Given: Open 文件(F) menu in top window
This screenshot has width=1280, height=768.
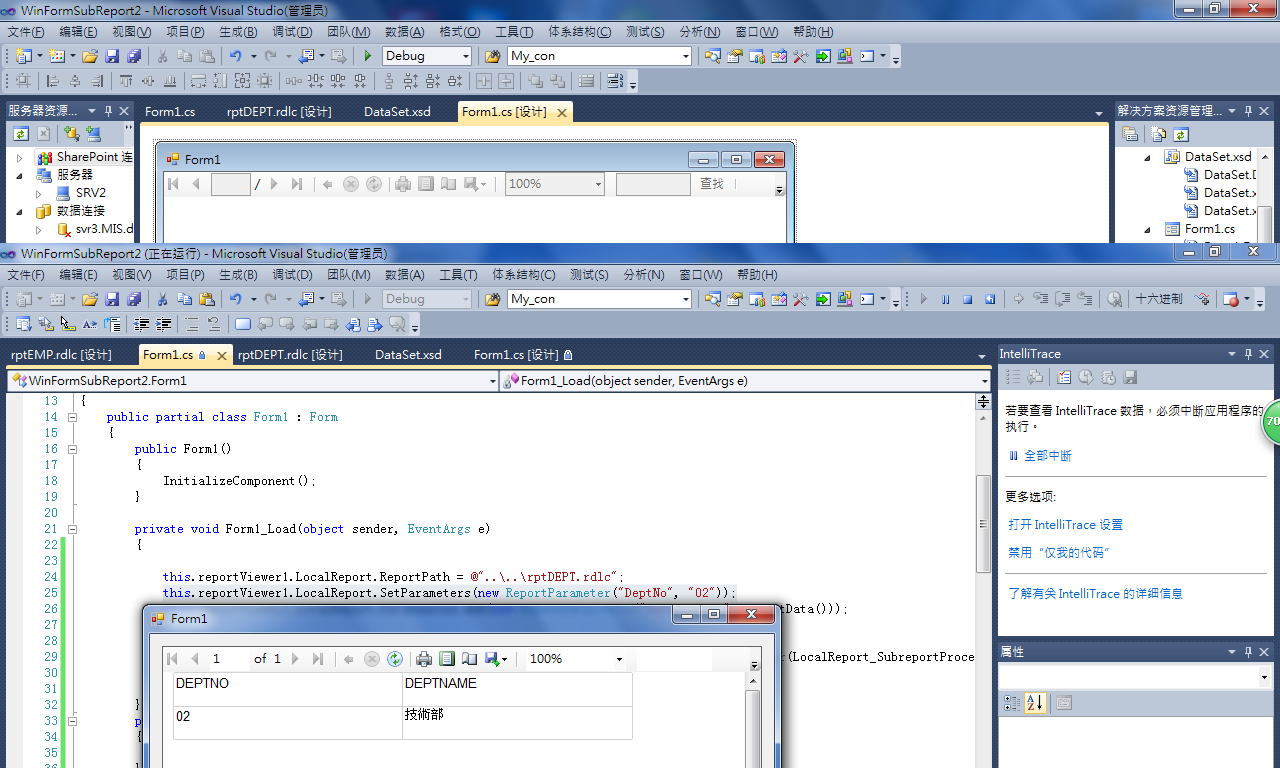Looking at the screenshot, I should click(x=26, y=32).
